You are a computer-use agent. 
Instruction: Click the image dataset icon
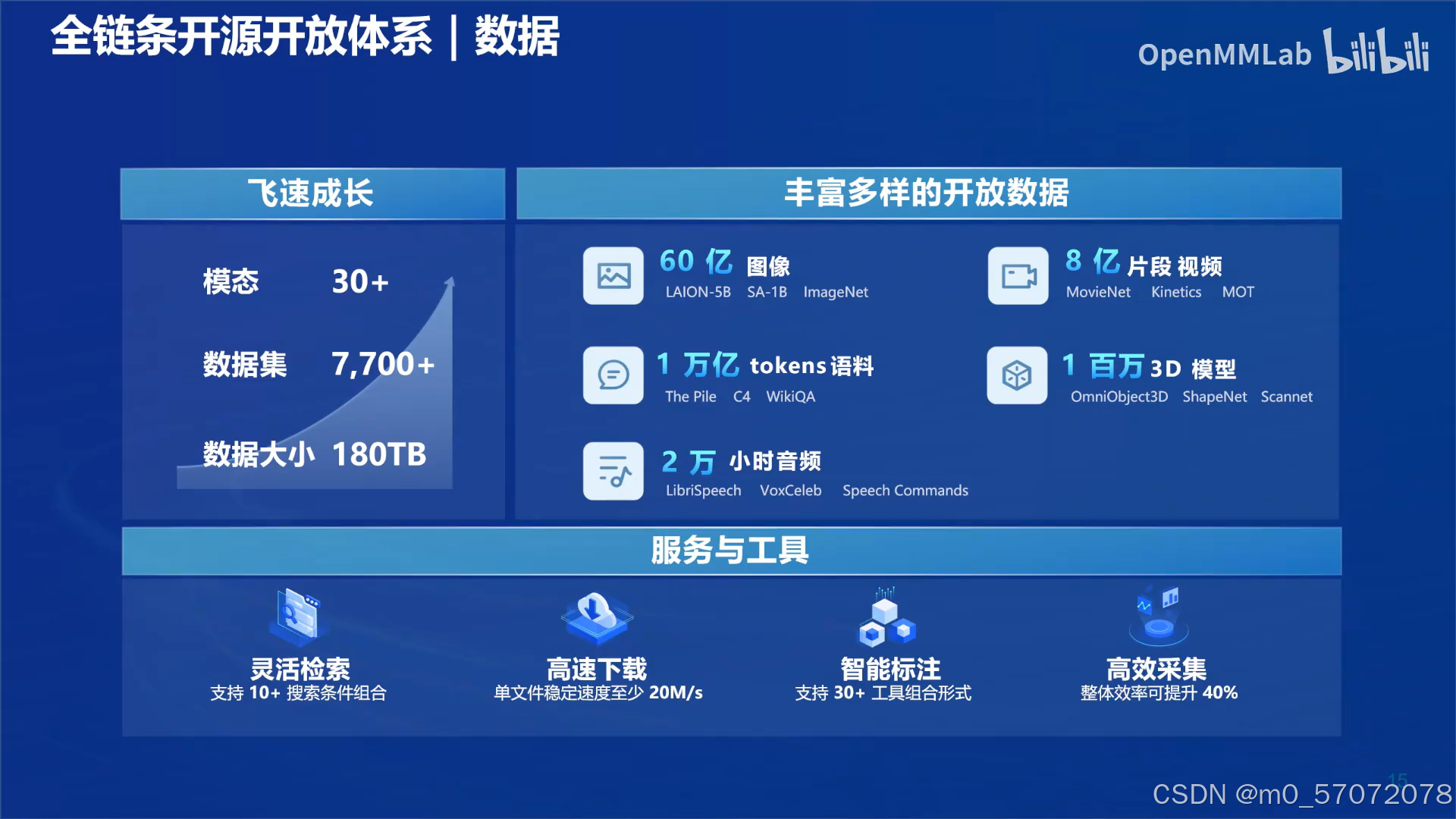point(613,276)
